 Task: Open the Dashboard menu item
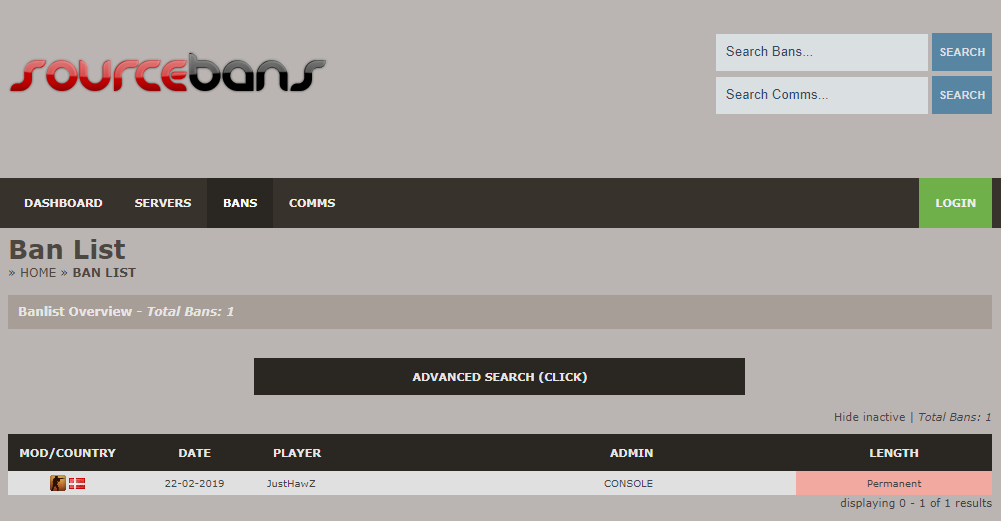63,203
